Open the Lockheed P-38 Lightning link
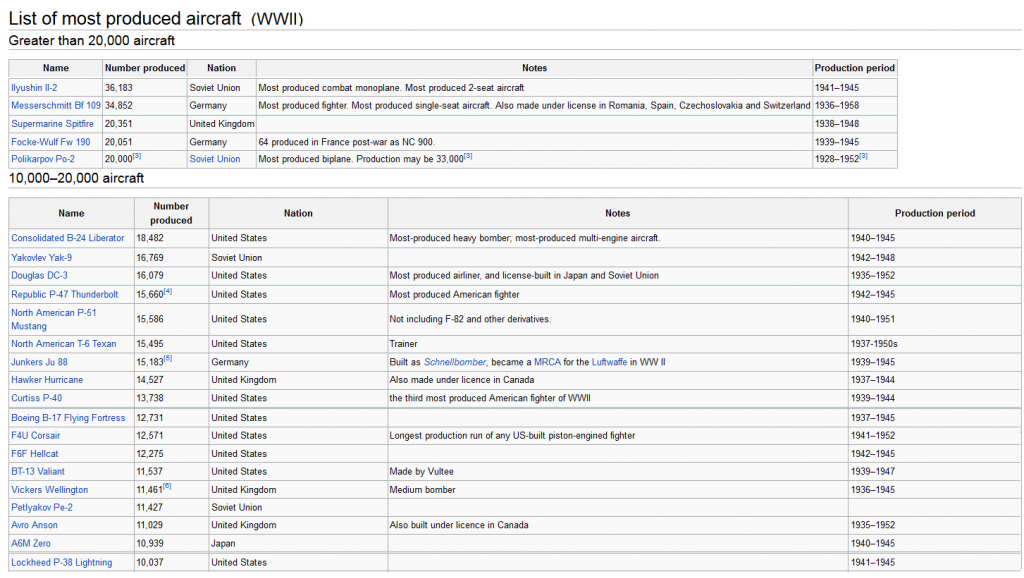The width and height of the screenshot is (1024, 578). [x=61, y=562]
